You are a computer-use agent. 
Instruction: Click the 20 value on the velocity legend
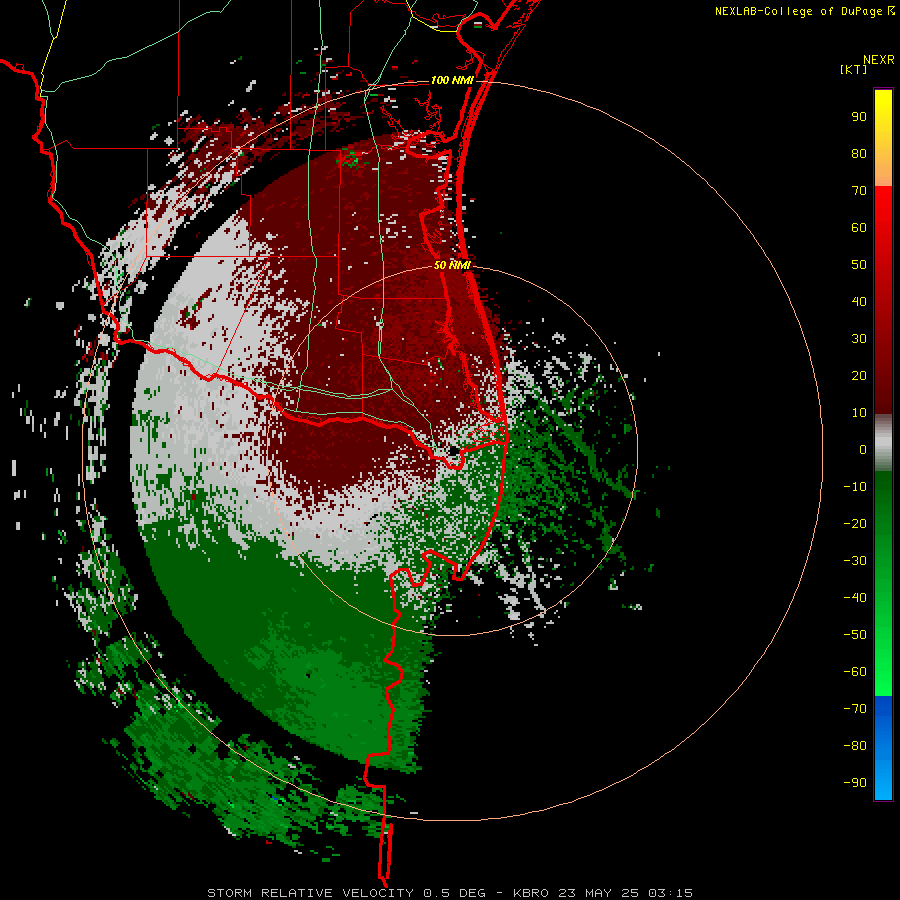(x=859, y=376)
